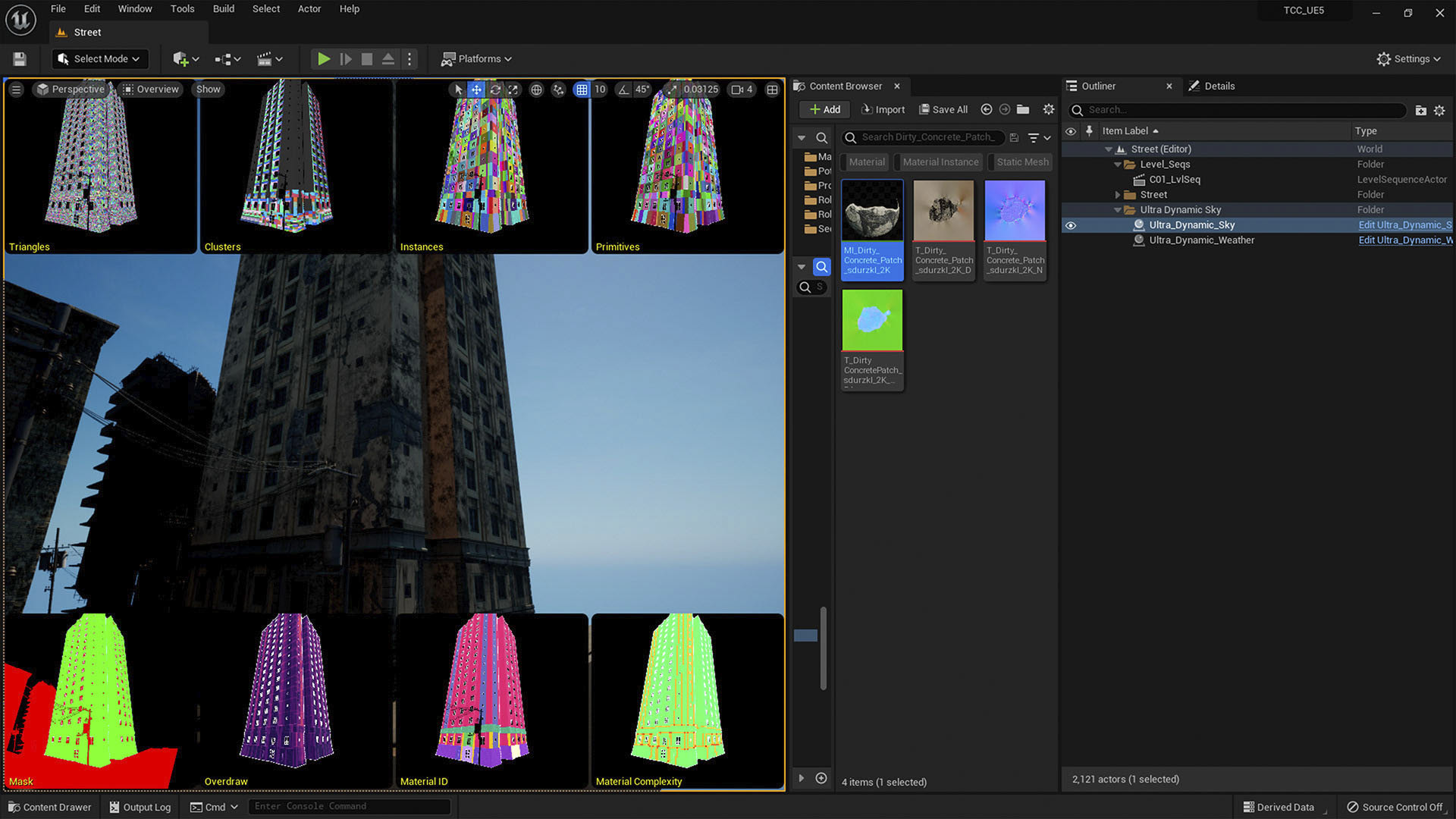The image size is (1456, 819).
Task: Click the Add button in Content Browser
Action: click(x=824, y=109)
